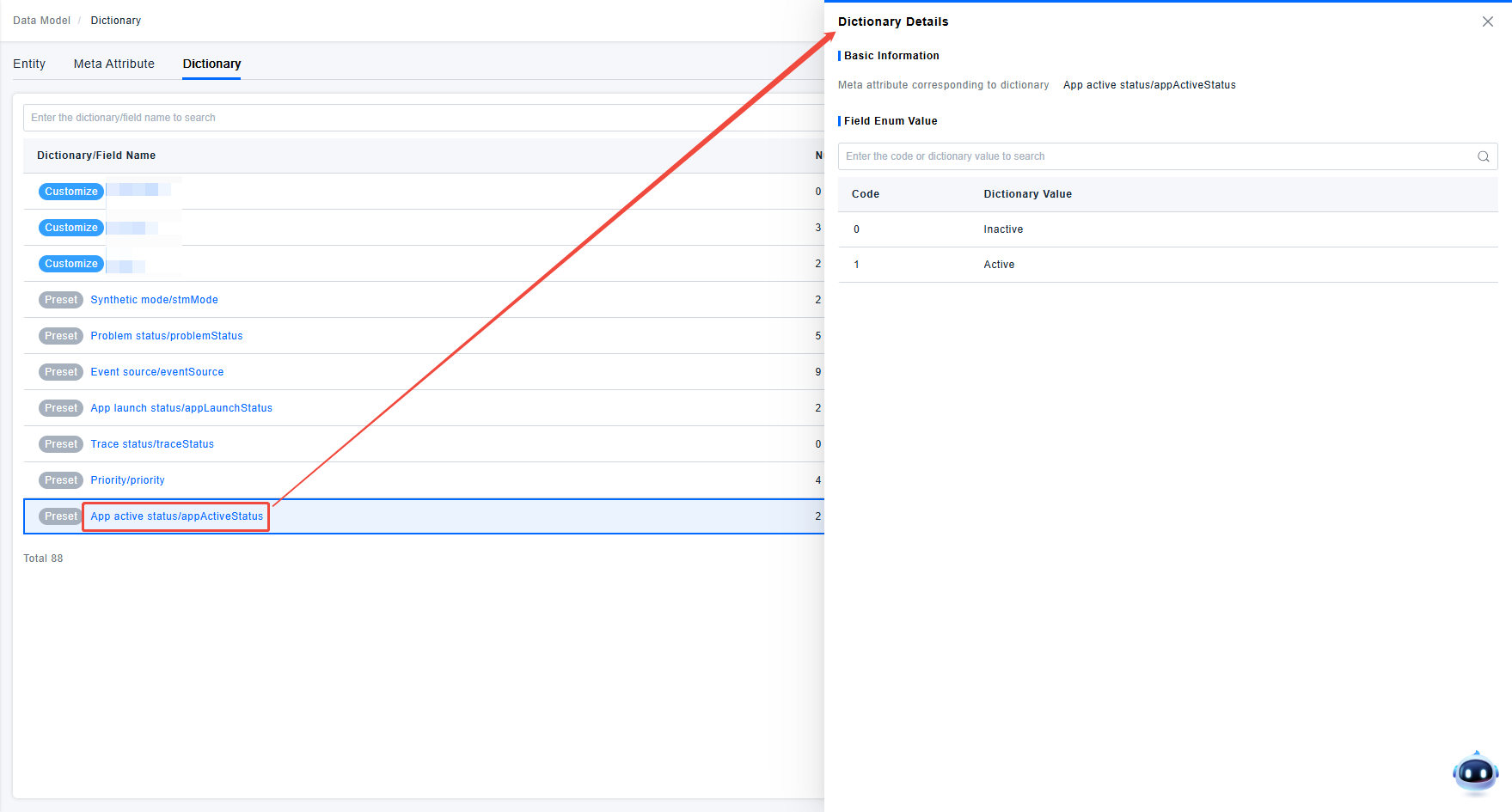The image size is (1512, 812).
Task: Select the Dictionary tab
Action: pyautogui.click(x=211, y=64)
